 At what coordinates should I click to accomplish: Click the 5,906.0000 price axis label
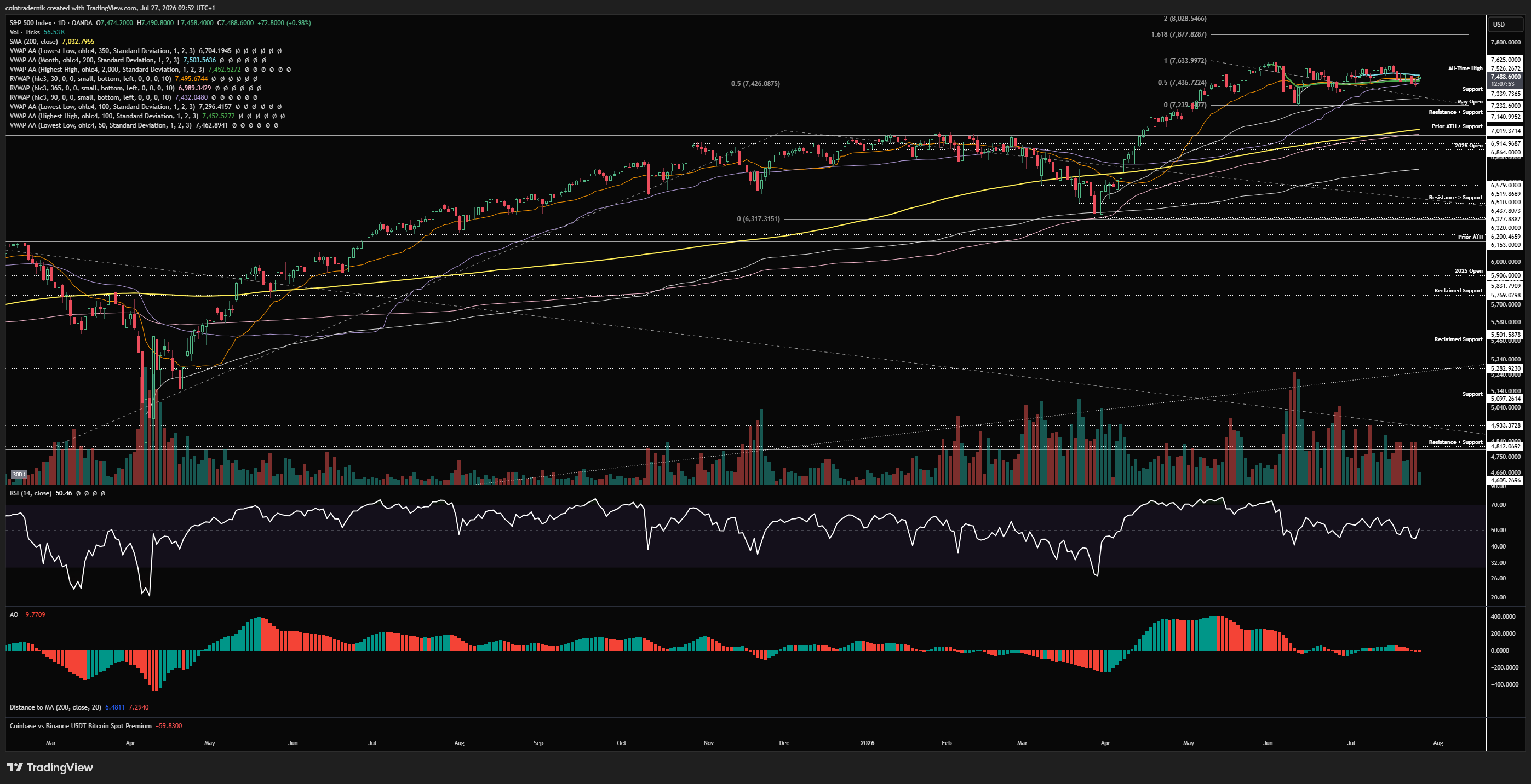1505,275
